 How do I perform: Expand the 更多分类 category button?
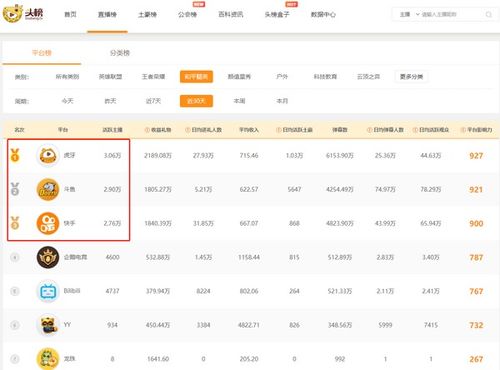click(411, 77)
